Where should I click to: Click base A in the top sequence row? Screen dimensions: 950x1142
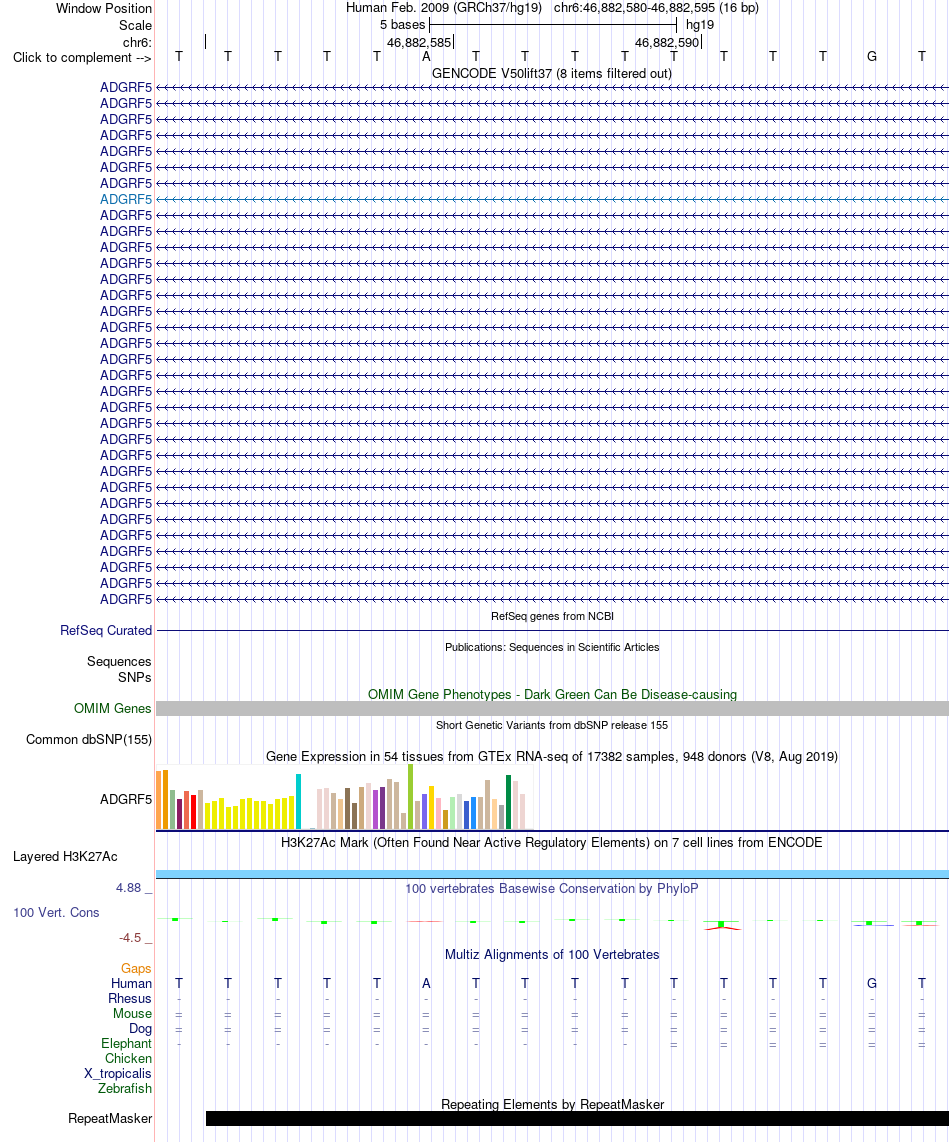pos(426,57)
